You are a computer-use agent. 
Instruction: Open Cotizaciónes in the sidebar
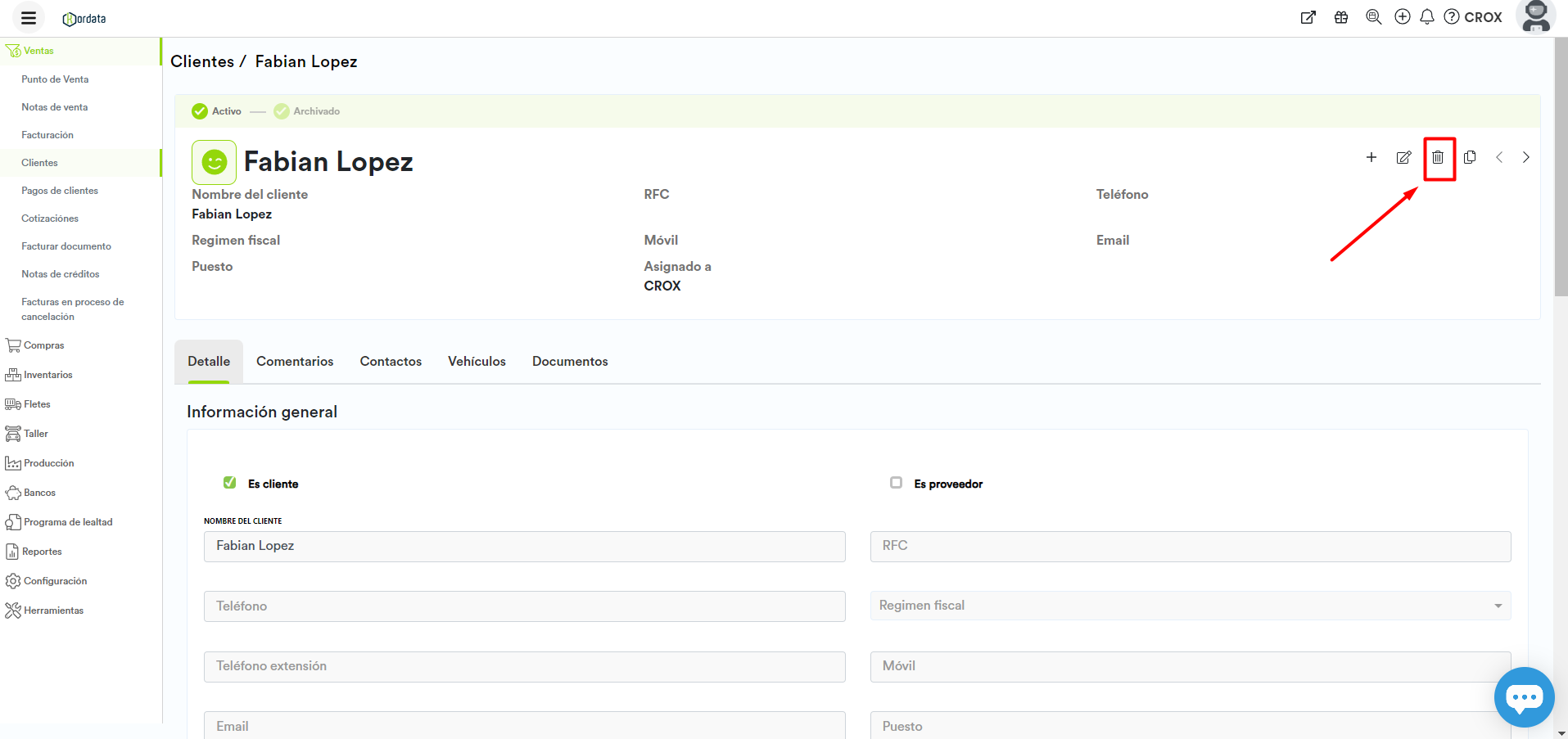(x=50, y=219)
